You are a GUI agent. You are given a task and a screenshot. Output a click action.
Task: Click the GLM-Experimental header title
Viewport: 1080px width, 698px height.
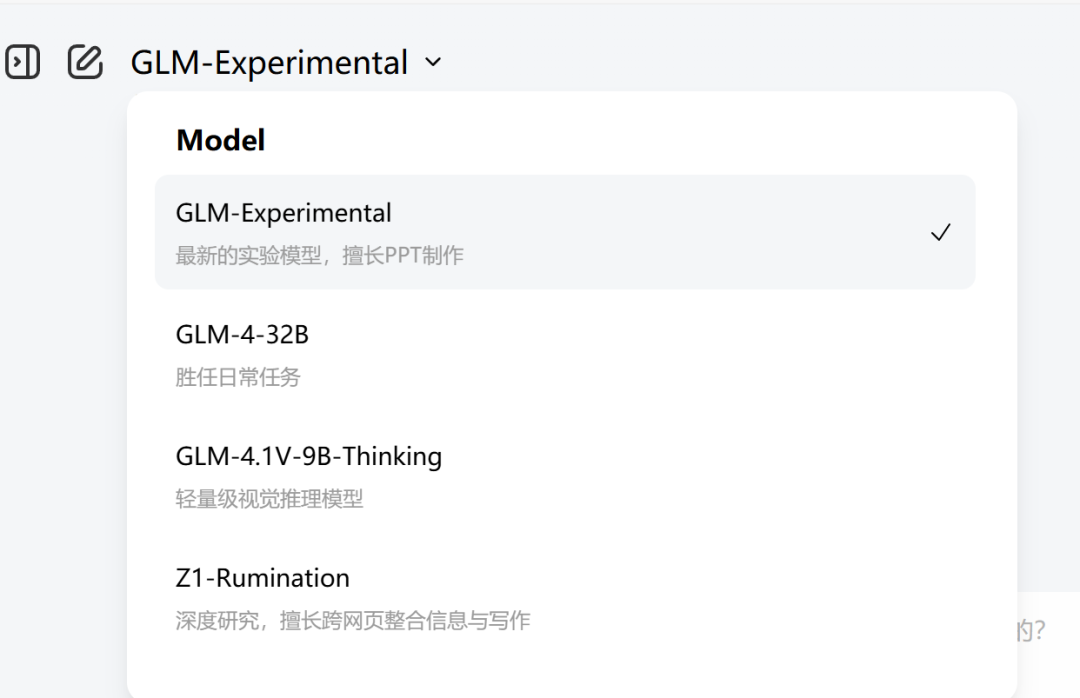pos(268,62)
